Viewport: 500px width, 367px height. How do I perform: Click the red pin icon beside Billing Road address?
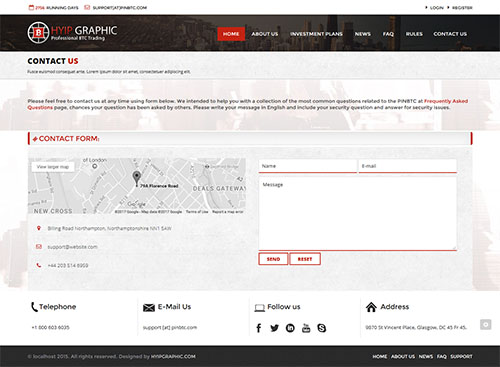click(39, 228)
